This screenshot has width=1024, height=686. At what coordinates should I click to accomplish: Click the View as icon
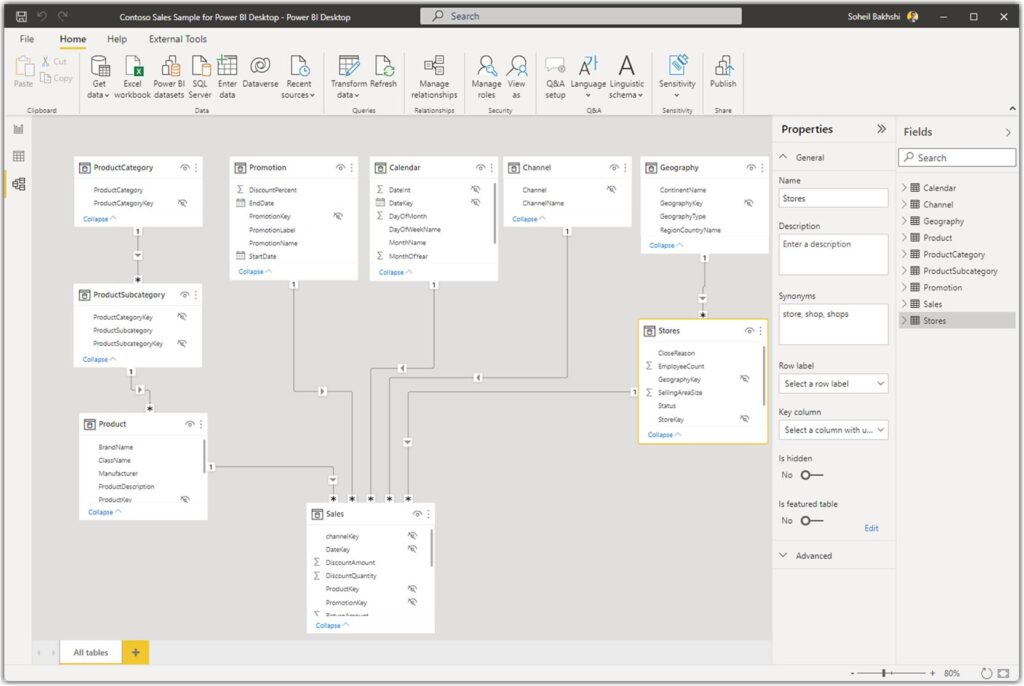pyautogui.click(x=517, y=65)
